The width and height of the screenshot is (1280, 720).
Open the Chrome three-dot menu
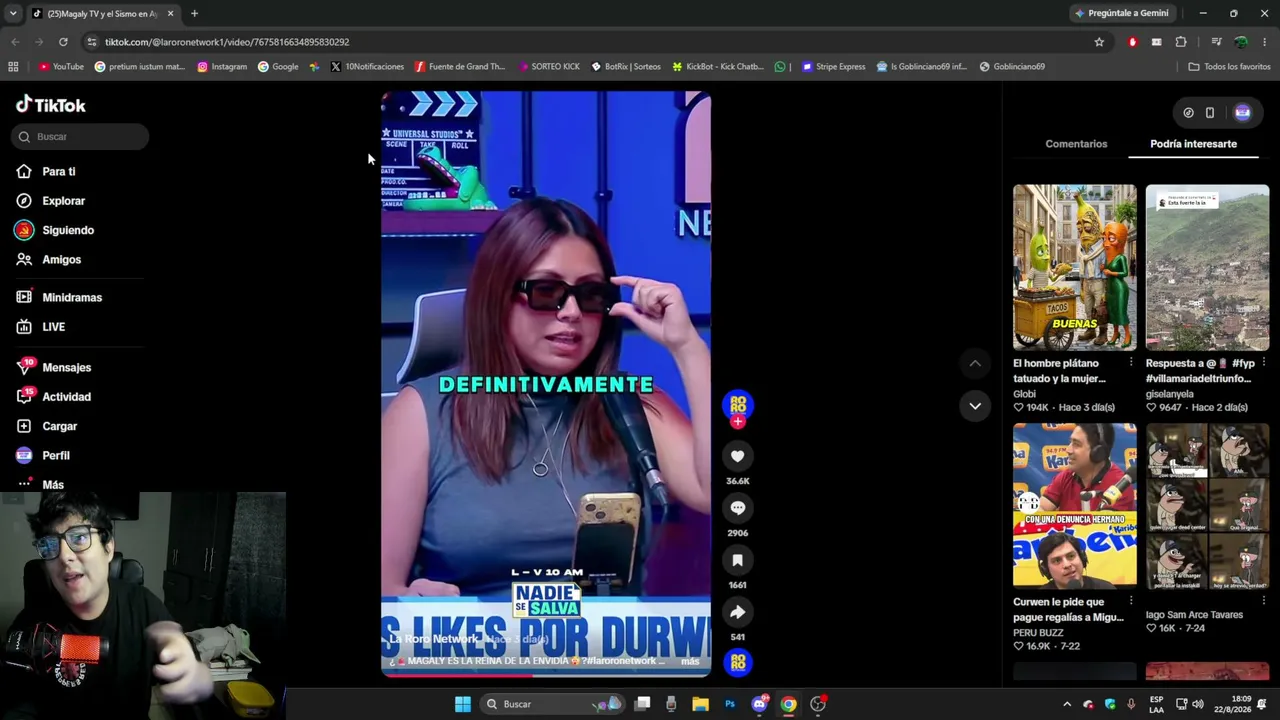click(1264, 42)
